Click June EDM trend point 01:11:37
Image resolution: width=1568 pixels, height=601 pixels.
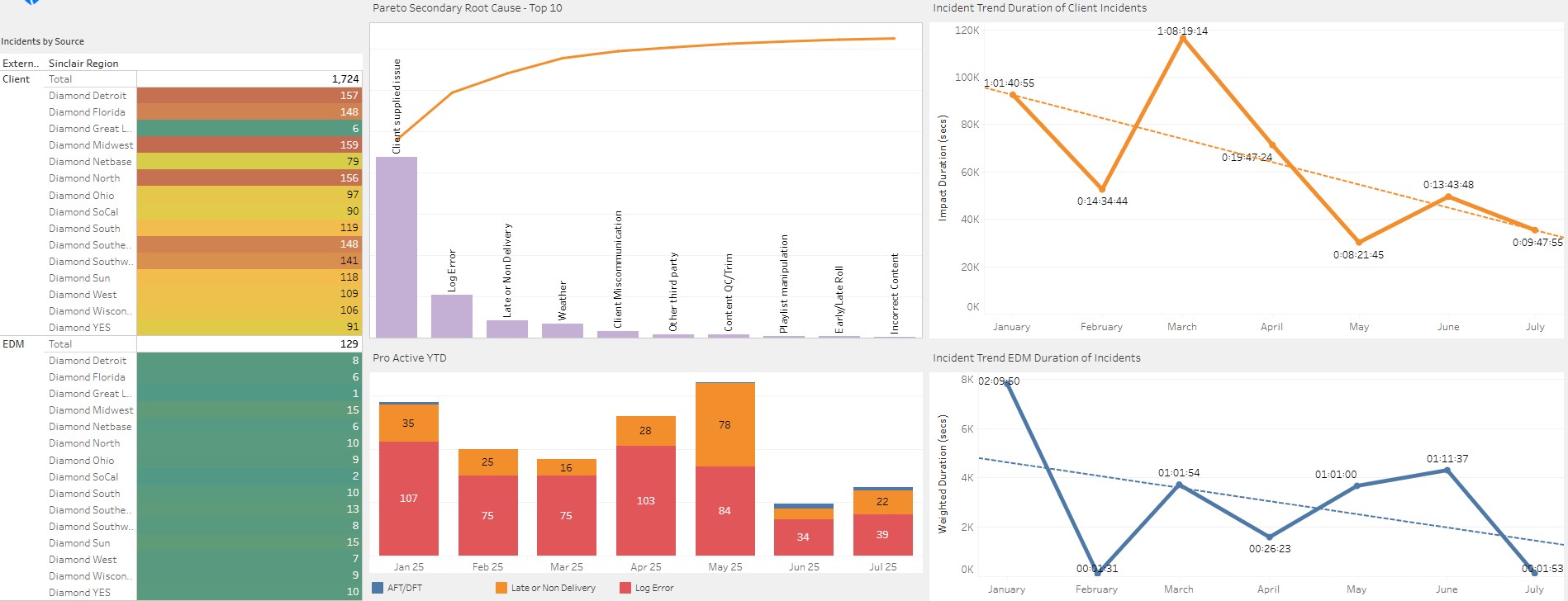[1447, 471]
